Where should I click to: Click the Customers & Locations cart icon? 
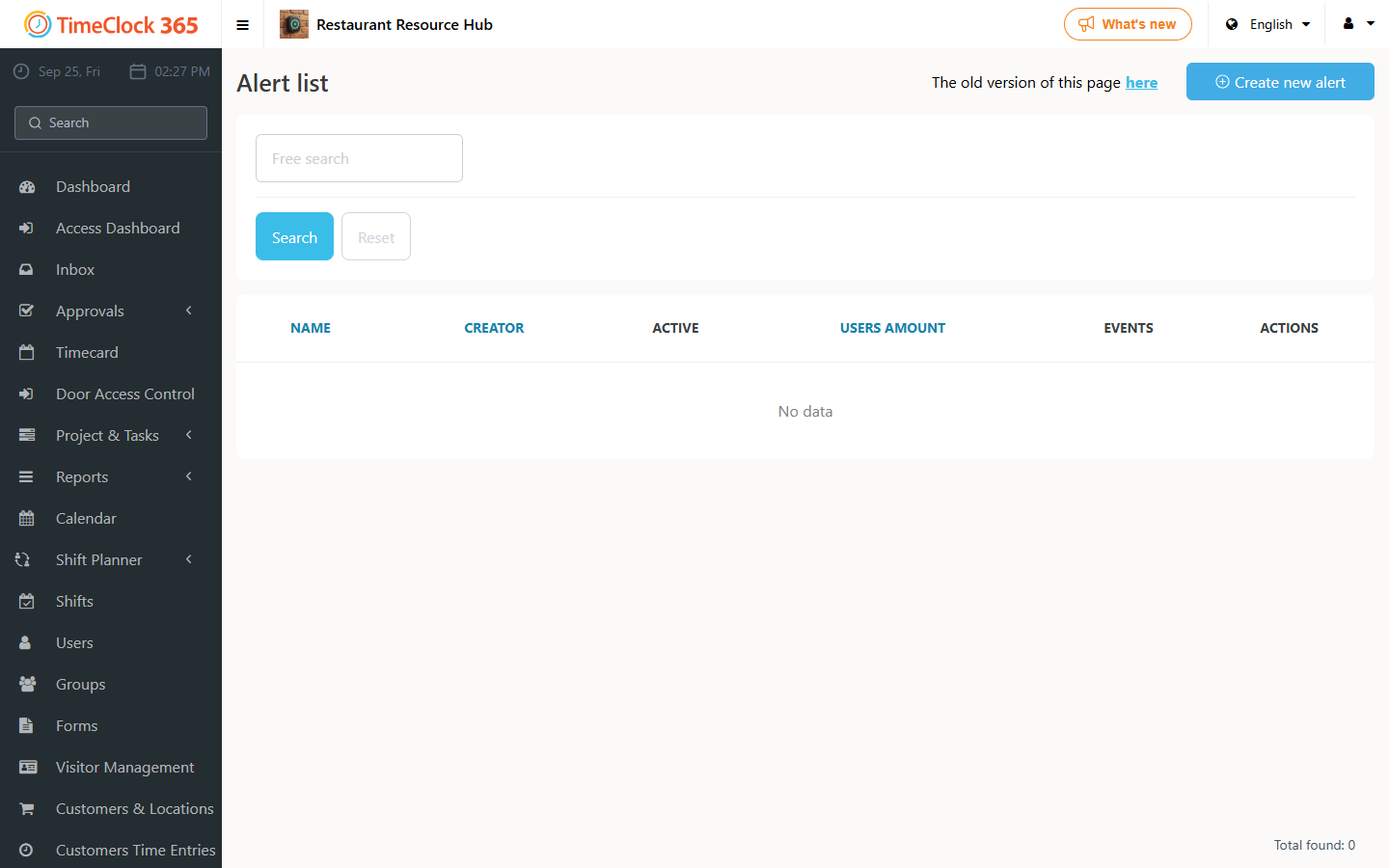pyautogui.click(x=26, y=808)
